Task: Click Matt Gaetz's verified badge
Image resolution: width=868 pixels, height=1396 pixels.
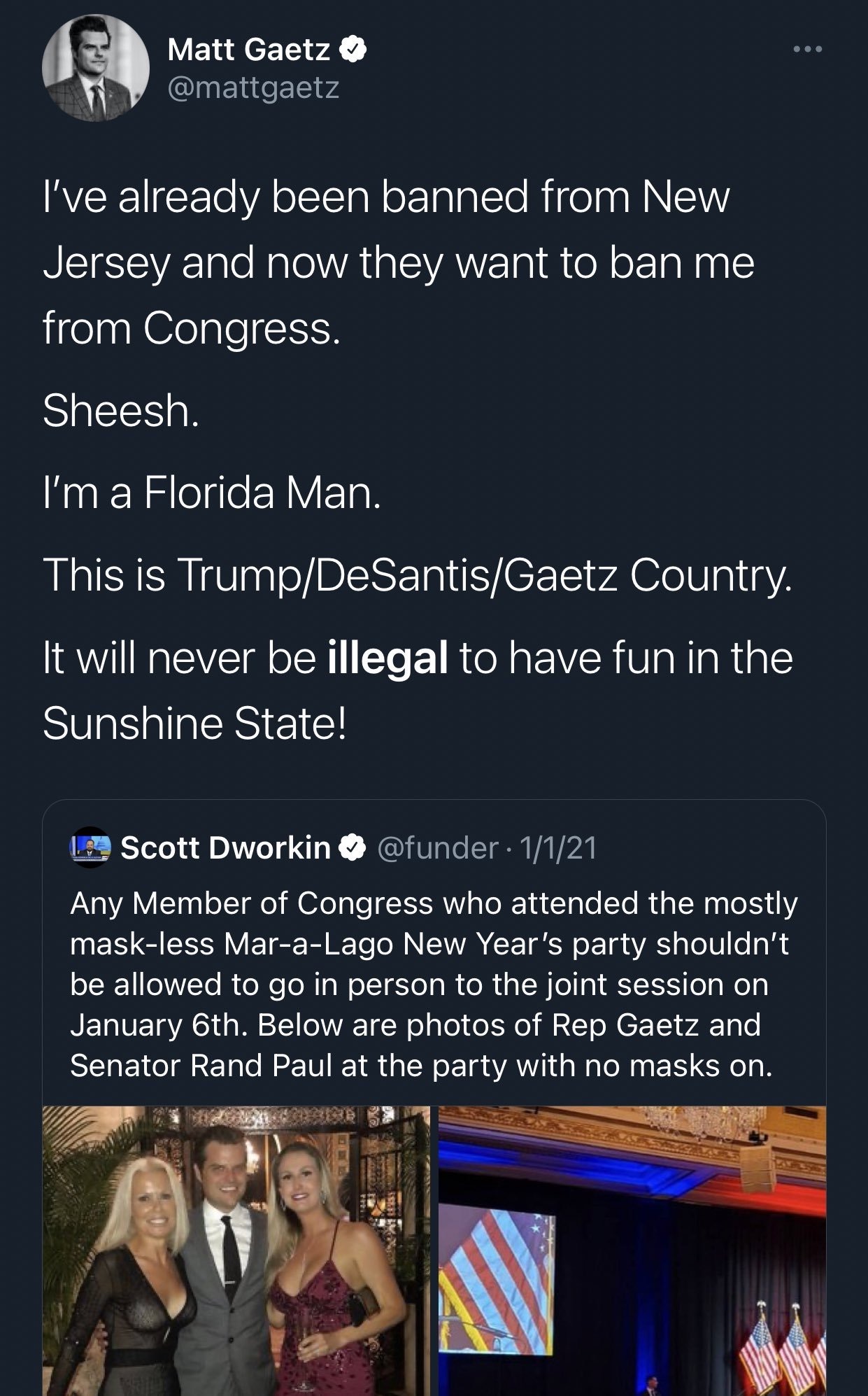Action: pos(355,50)
